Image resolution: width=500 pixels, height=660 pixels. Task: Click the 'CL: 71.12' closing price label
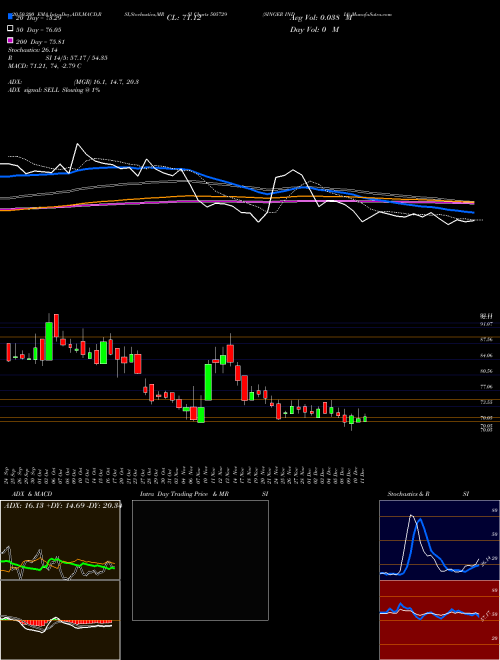tap(184, 18)
